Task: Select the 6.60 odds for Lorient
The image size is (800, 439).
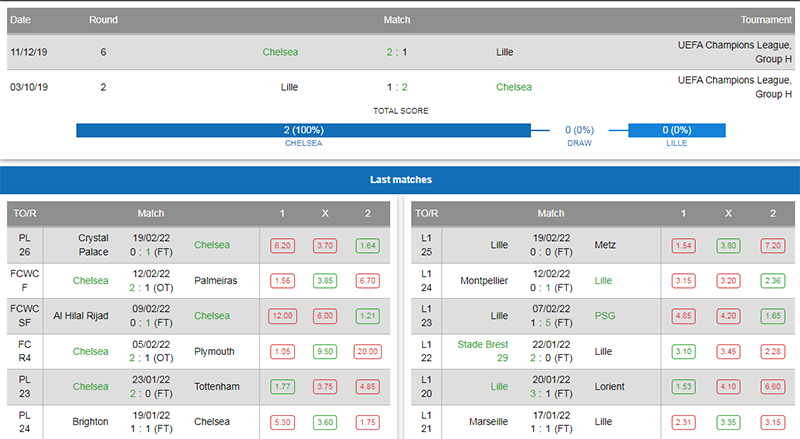Action: point(772,386)
